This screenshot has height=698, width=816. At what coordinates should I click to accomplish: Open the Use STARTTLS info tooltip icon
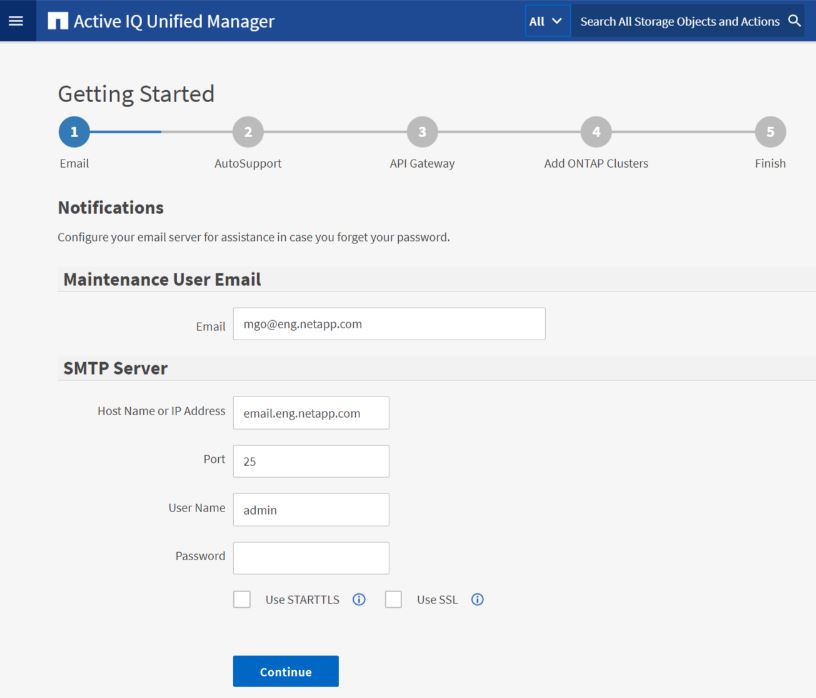358,599
